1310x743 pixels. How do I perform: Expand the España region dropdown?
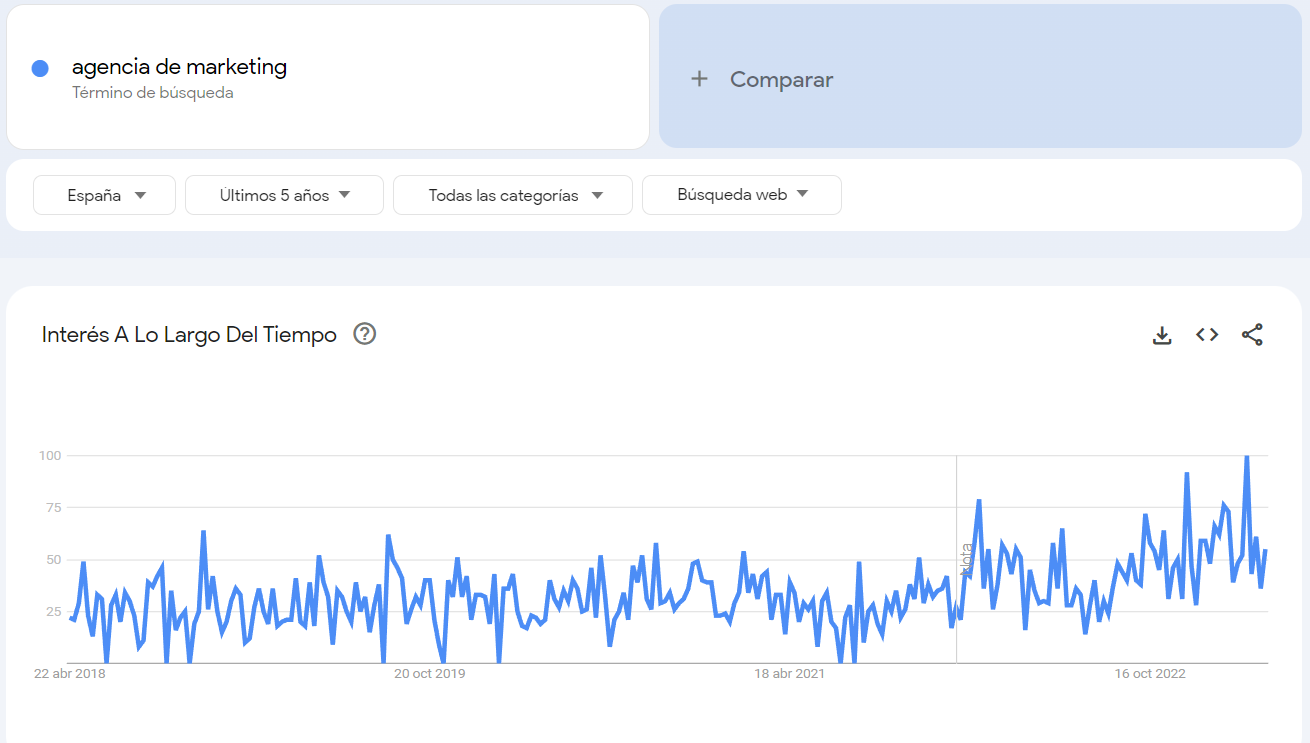coord(105,195)
